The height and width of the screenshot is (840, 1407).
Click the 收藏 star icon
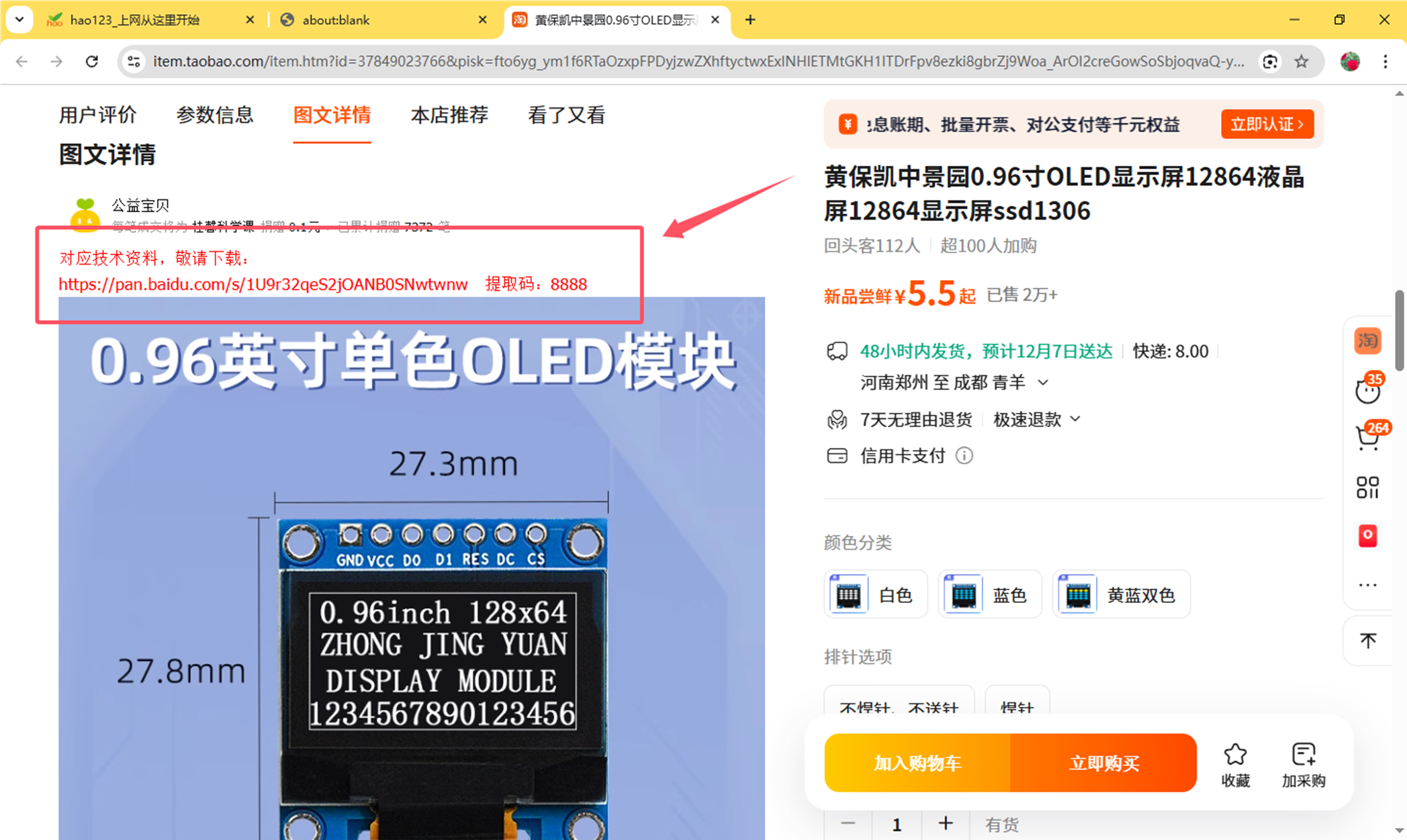pos(1234,755)
